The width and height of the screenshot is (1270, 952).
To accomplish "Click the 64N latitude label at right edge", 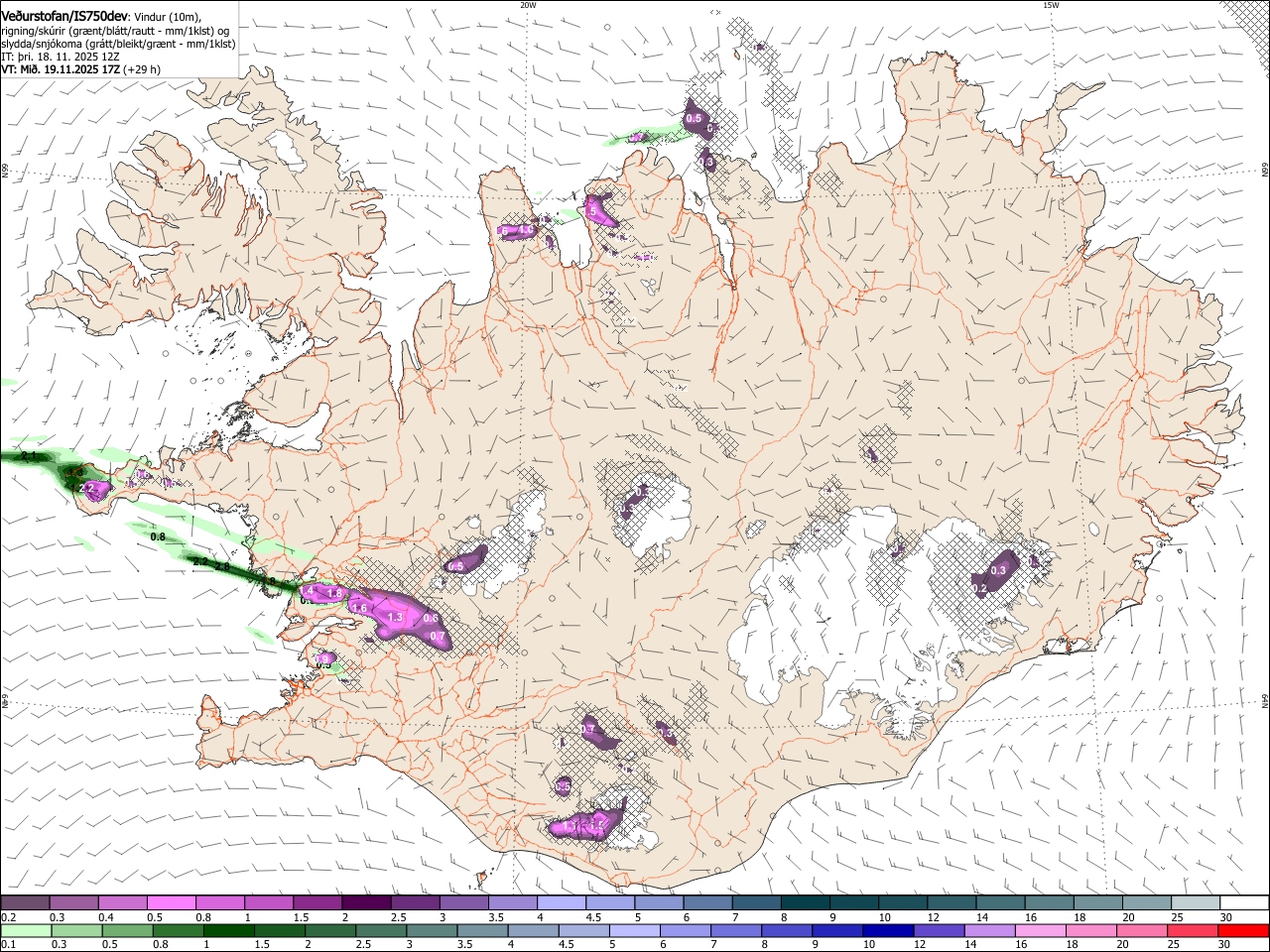I will [1265, 701].
